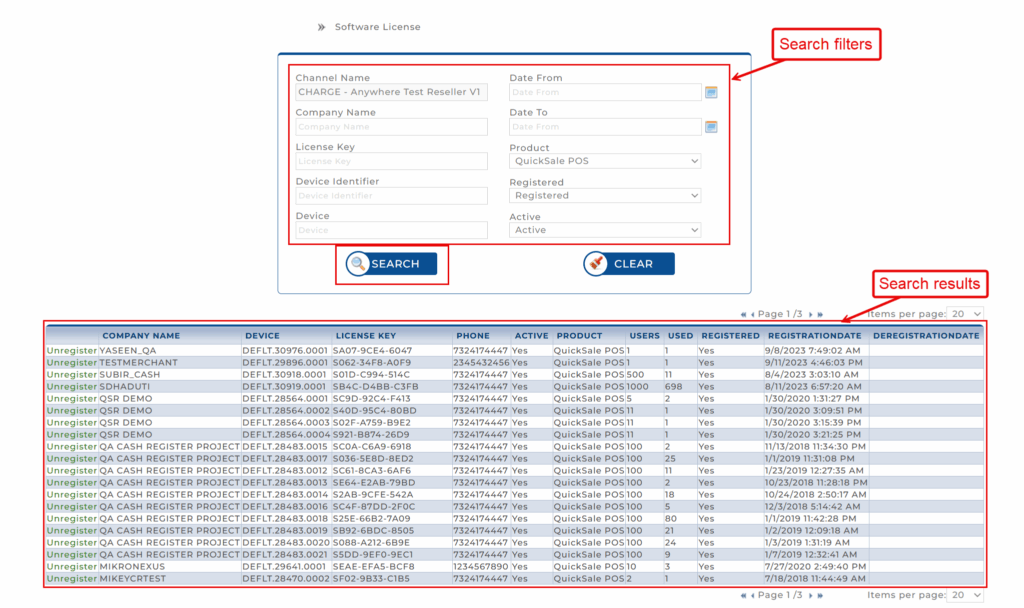Go to previous page in bottom pager
Image resolution: width=1024 pixels, height=608 pixels.
752,595
